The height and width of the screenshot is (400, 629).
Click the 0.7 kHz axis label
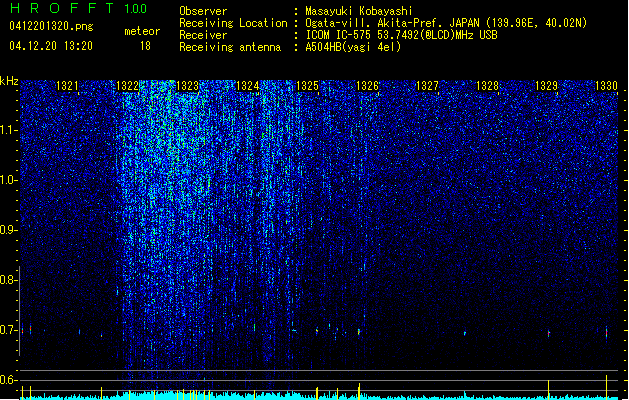coord(8,330)
